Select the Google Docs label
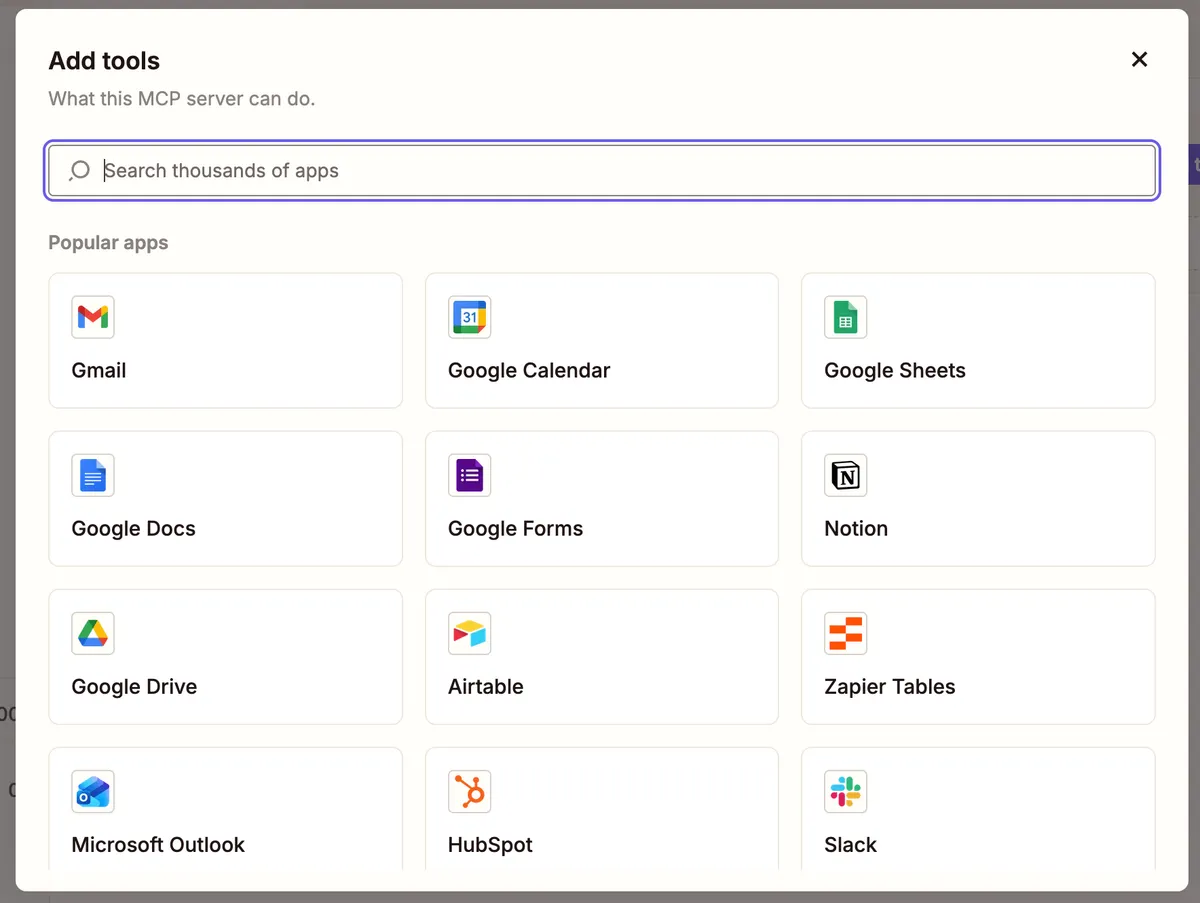The height and width of the screenshot is (903, 1200). [134, 528]
